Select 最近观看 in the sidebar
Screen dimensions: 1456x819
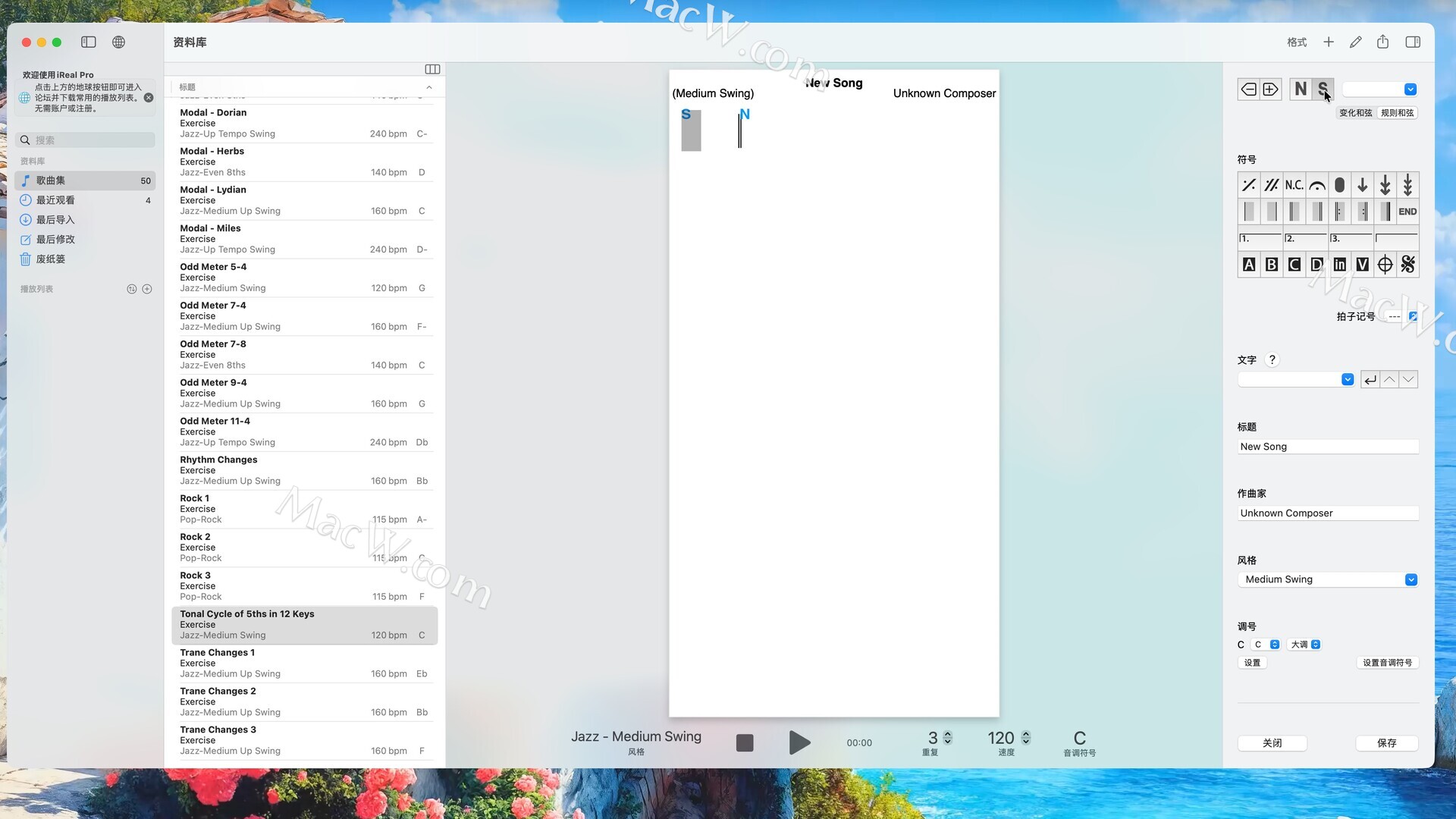click(55, 200)
